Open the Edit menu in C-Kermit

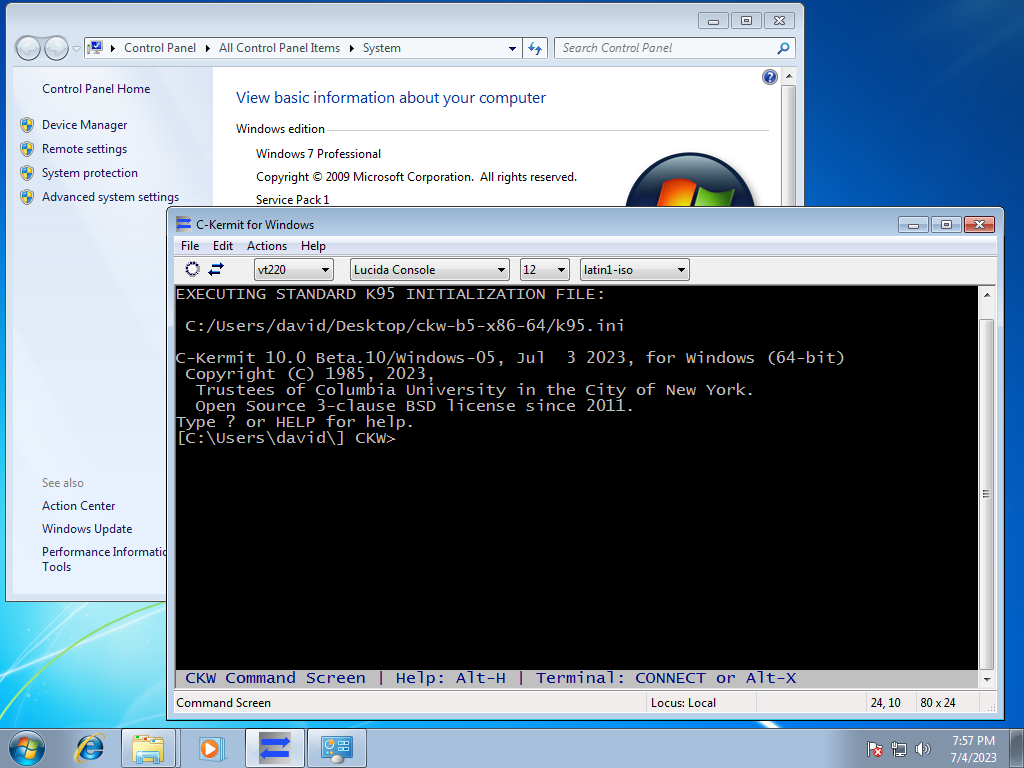coord(223,246)
